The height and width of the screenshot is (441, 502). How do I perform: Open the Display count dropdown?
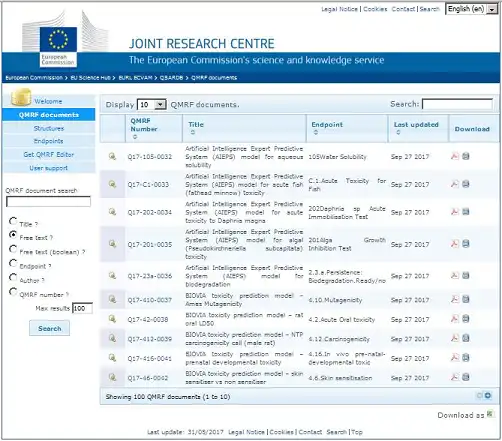[x=152, y=105]
